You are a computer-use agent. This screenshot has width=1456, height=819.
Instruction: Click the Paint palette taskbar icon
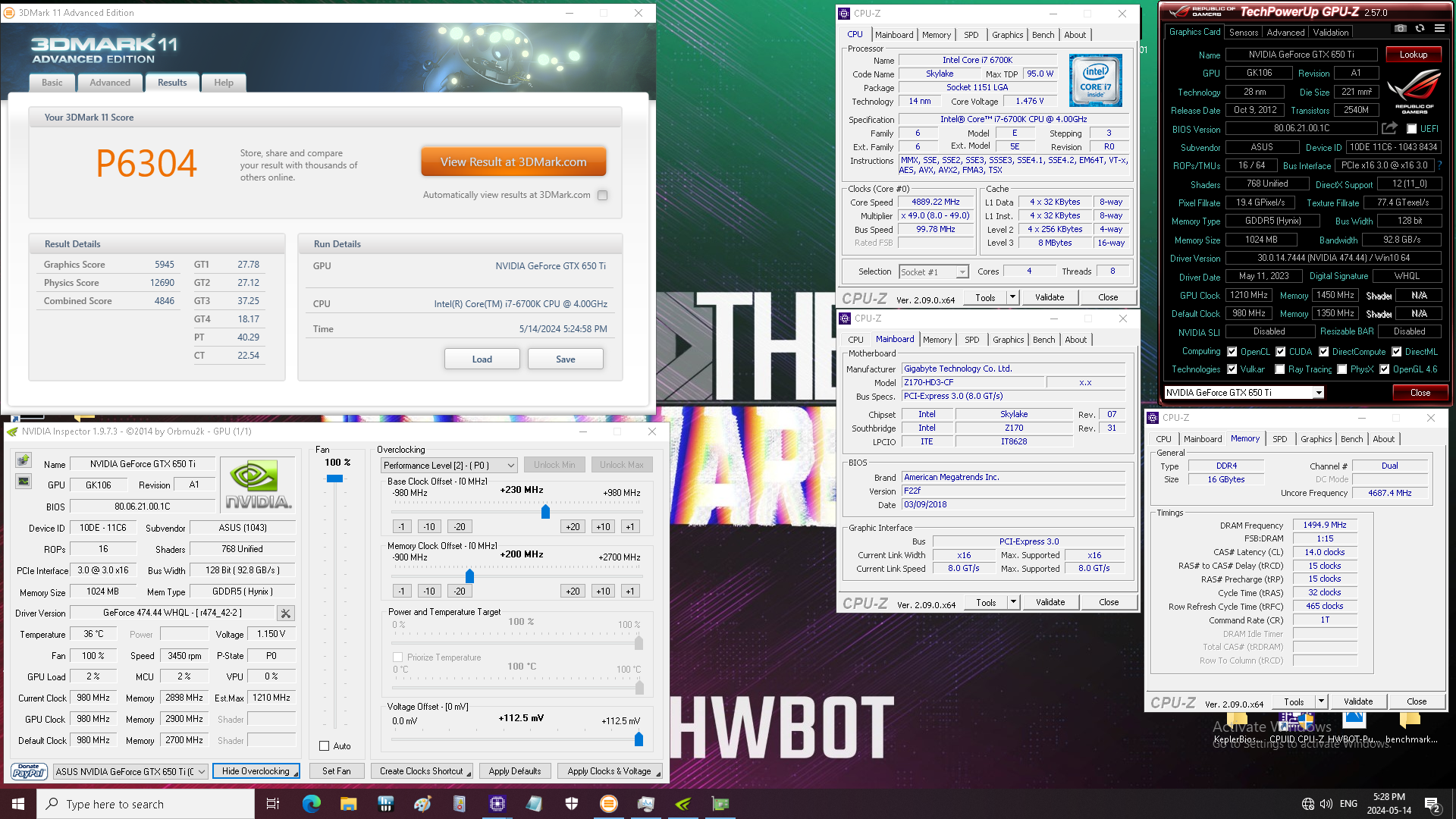click(422, 804)
